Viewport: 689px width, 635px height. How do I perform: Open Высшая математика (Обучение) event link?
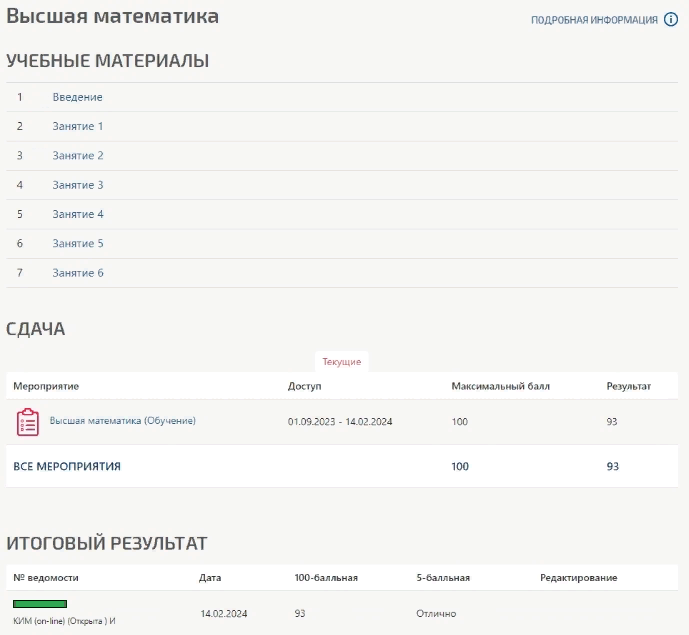[123, 421]
